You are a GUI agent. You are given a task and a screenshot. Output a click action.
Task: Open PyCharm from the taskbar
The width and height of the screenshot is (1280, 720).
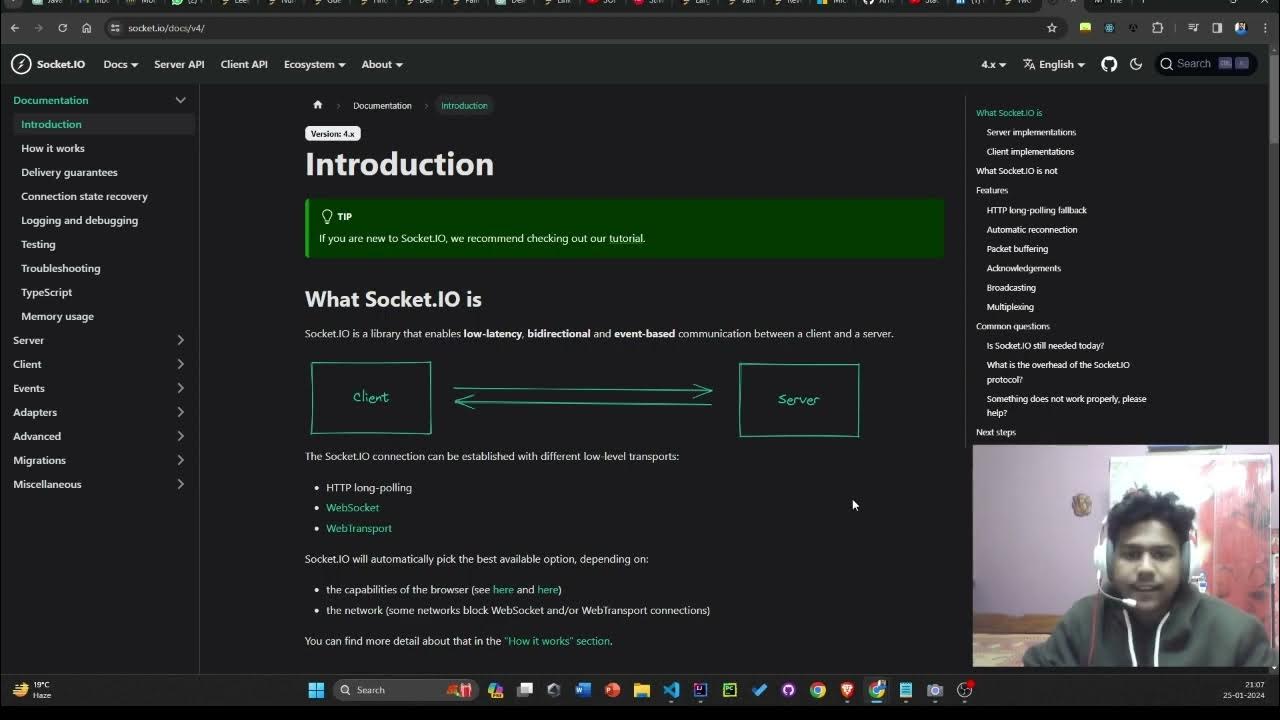(730, 690)
